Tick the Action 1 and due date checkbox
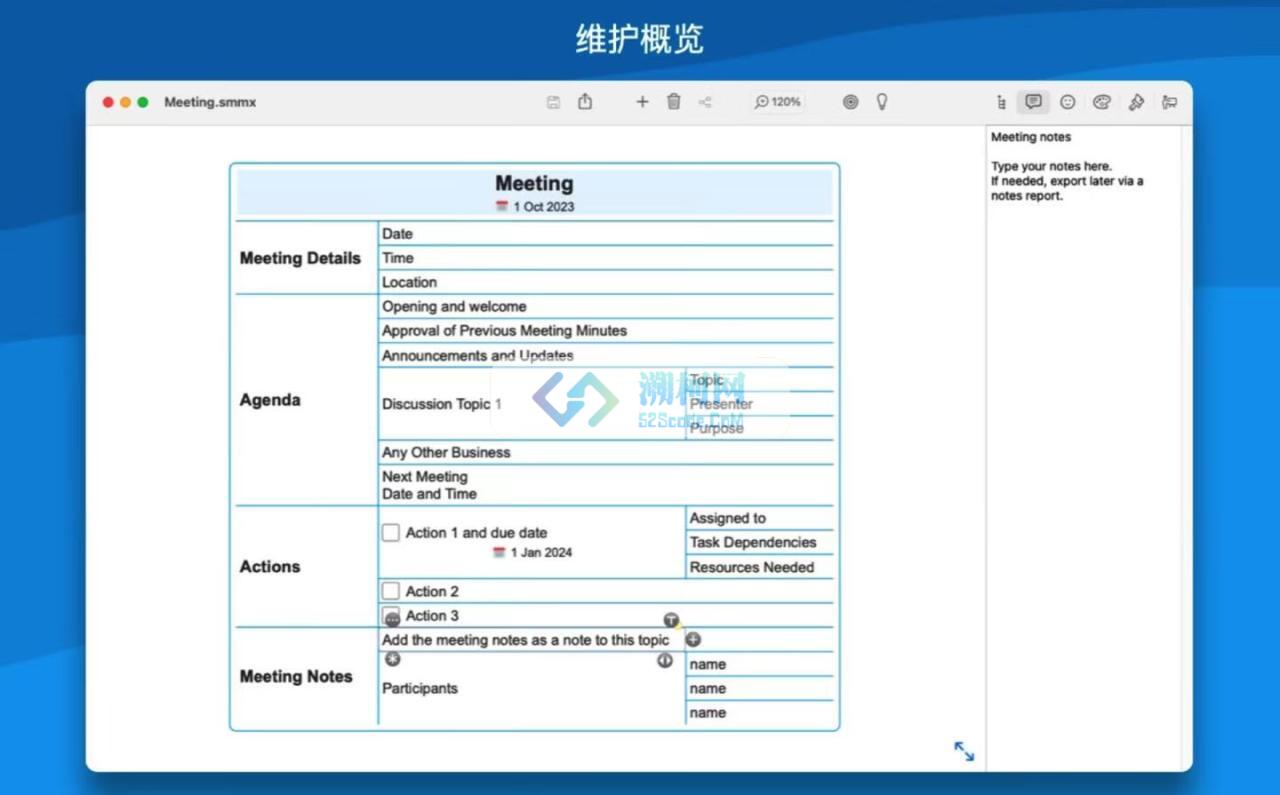Viewport: 1280px width, 795px height. coord(391,533)
